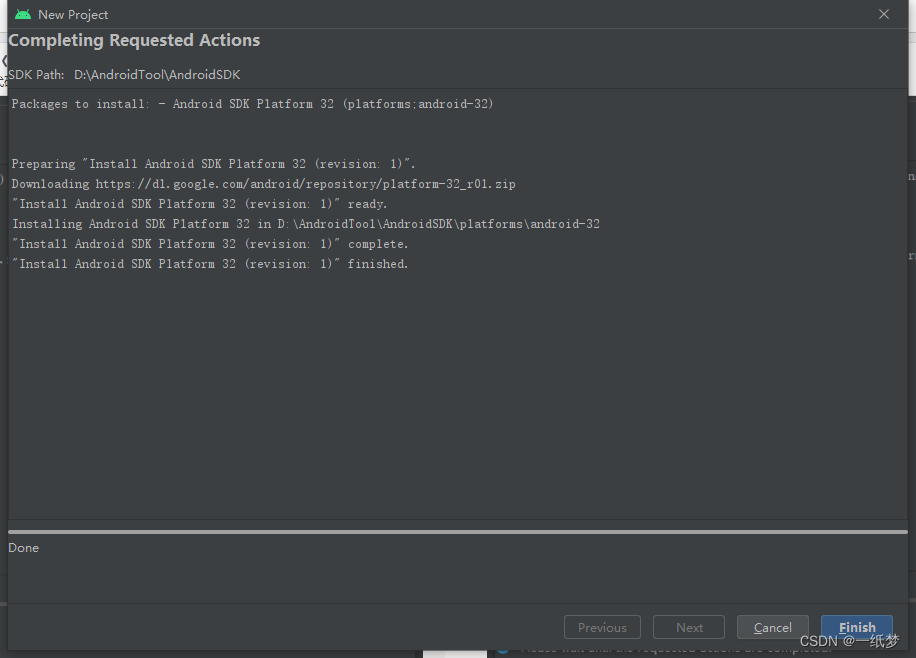Go back with the Previous button
This screenshot has width=916, height=658.
(x=602, y=627)
